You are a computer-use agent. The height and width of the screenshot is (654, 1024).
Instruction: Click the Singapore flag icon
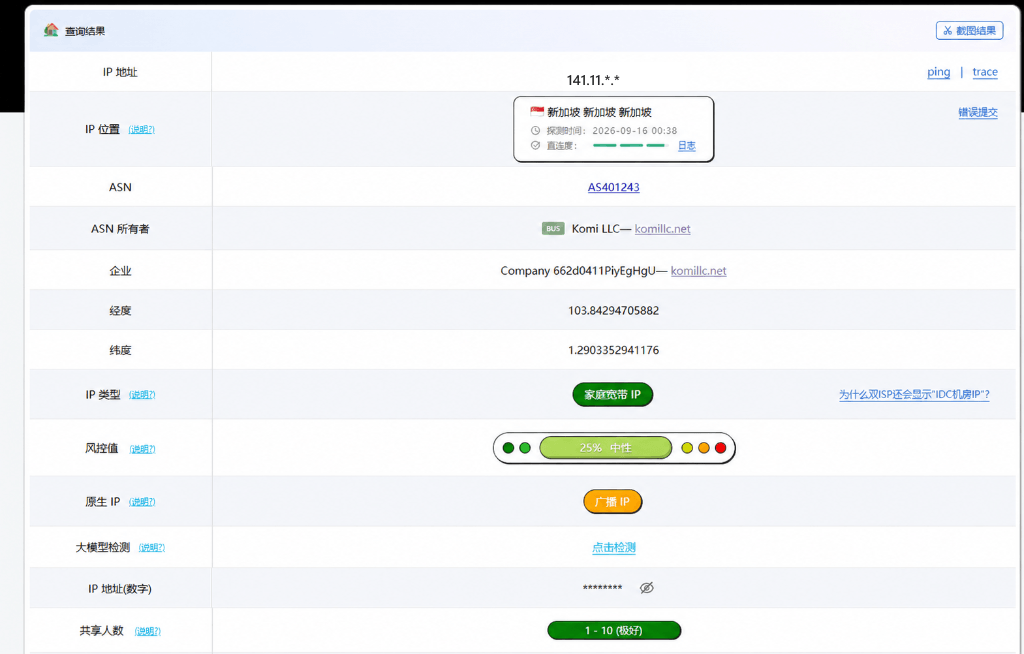click(537, 112)
